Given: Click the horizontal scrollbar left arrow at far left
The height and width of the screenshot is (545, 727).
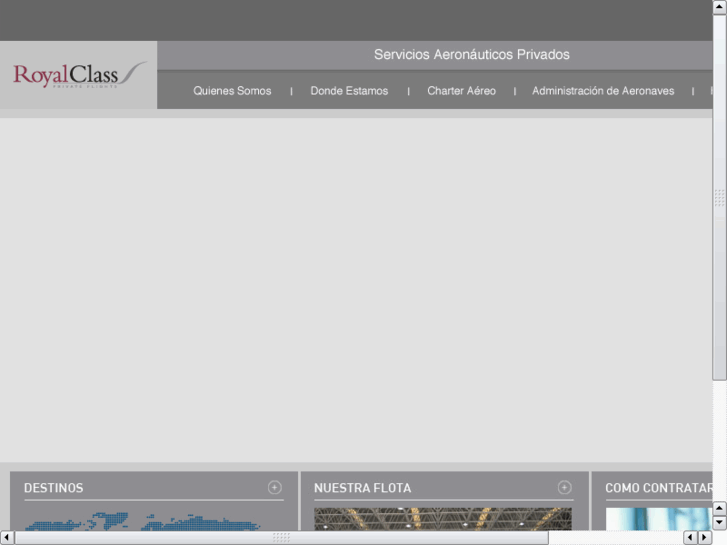Looking at the screenshot, I should tap(7, 538).
